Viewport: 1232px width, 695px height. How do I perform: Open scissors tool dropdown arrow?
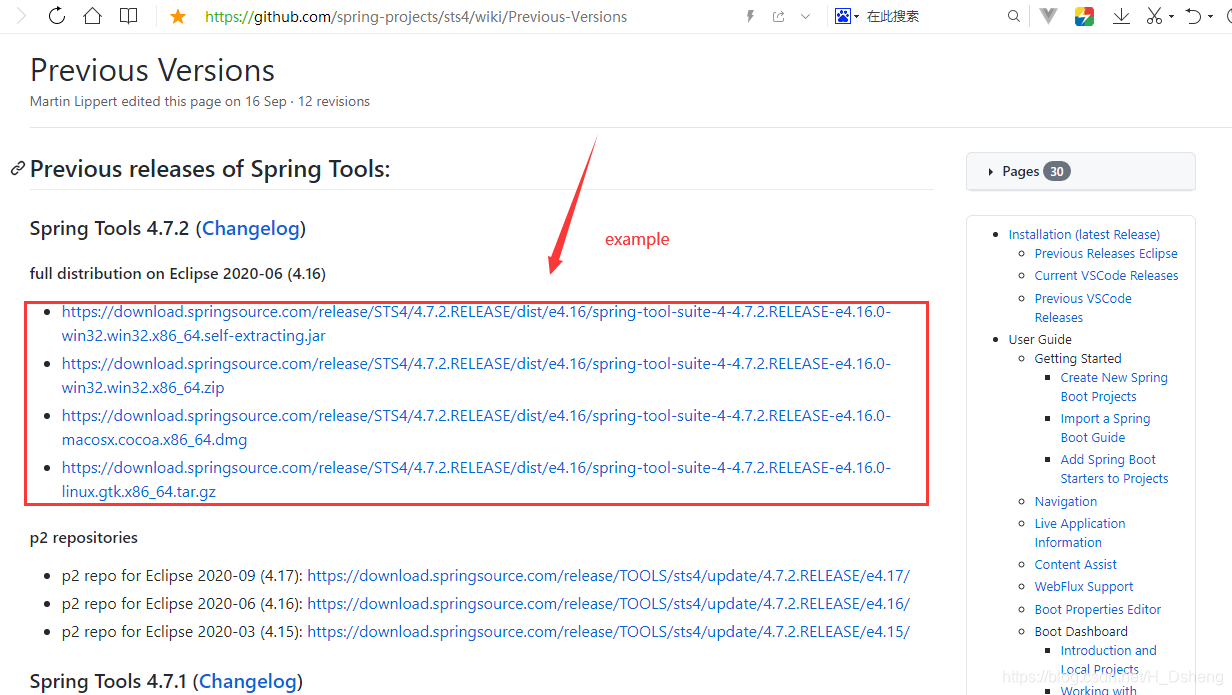1171,17
